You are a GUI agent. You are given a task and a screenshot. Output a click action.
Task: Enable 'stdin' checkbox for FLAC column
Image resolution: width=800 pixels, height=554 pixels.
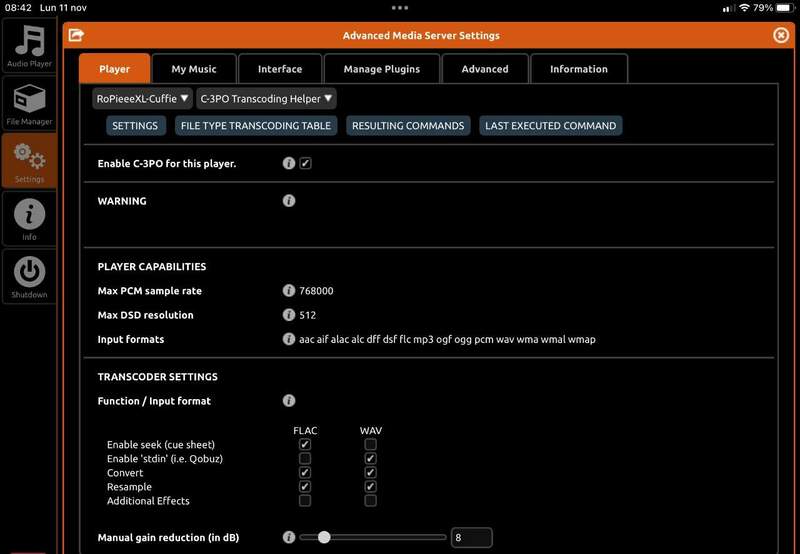coord(305,459)
